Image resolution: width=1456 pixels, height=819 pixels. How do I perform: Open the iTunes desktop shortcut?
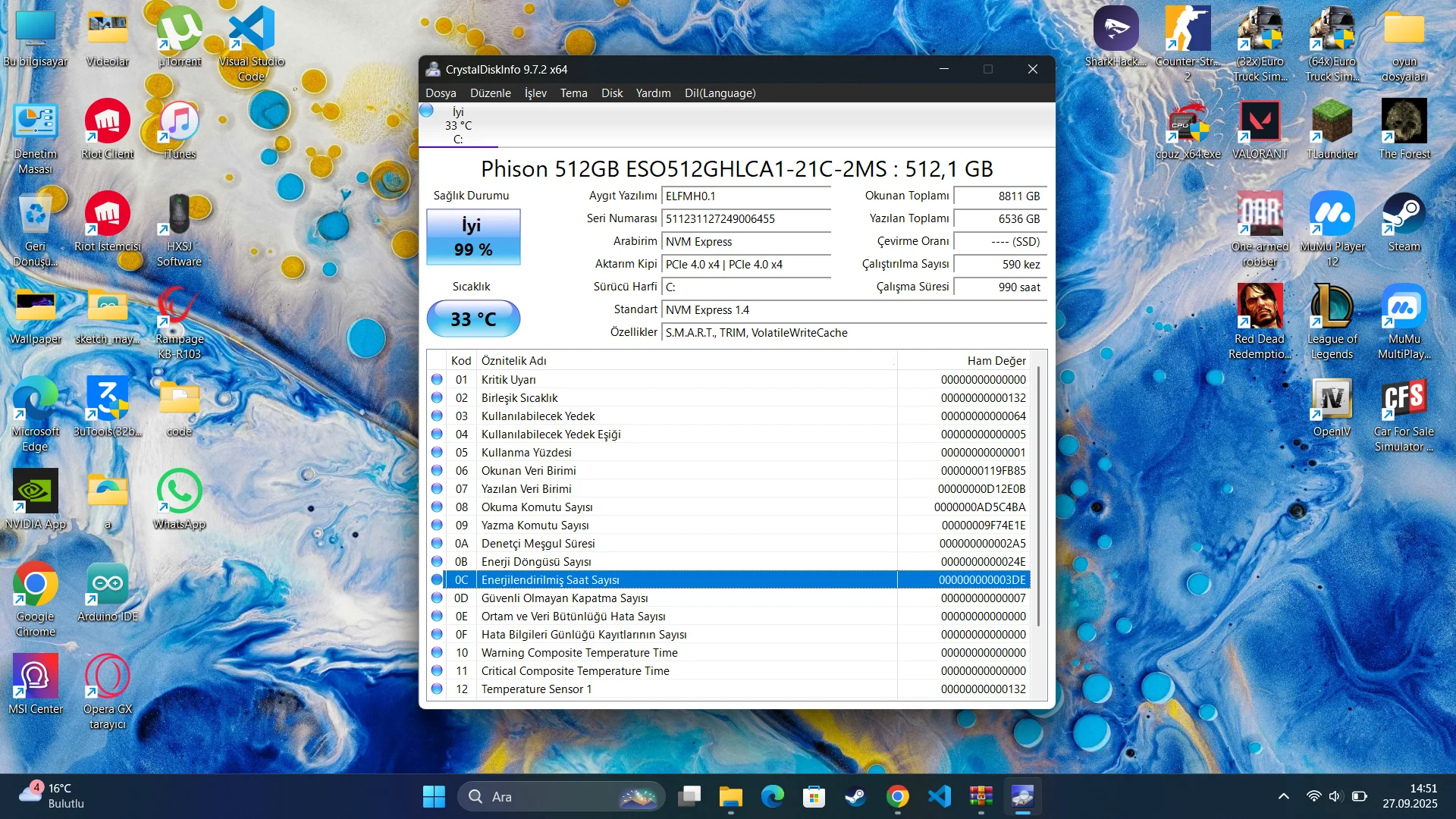tap(180, 130)
